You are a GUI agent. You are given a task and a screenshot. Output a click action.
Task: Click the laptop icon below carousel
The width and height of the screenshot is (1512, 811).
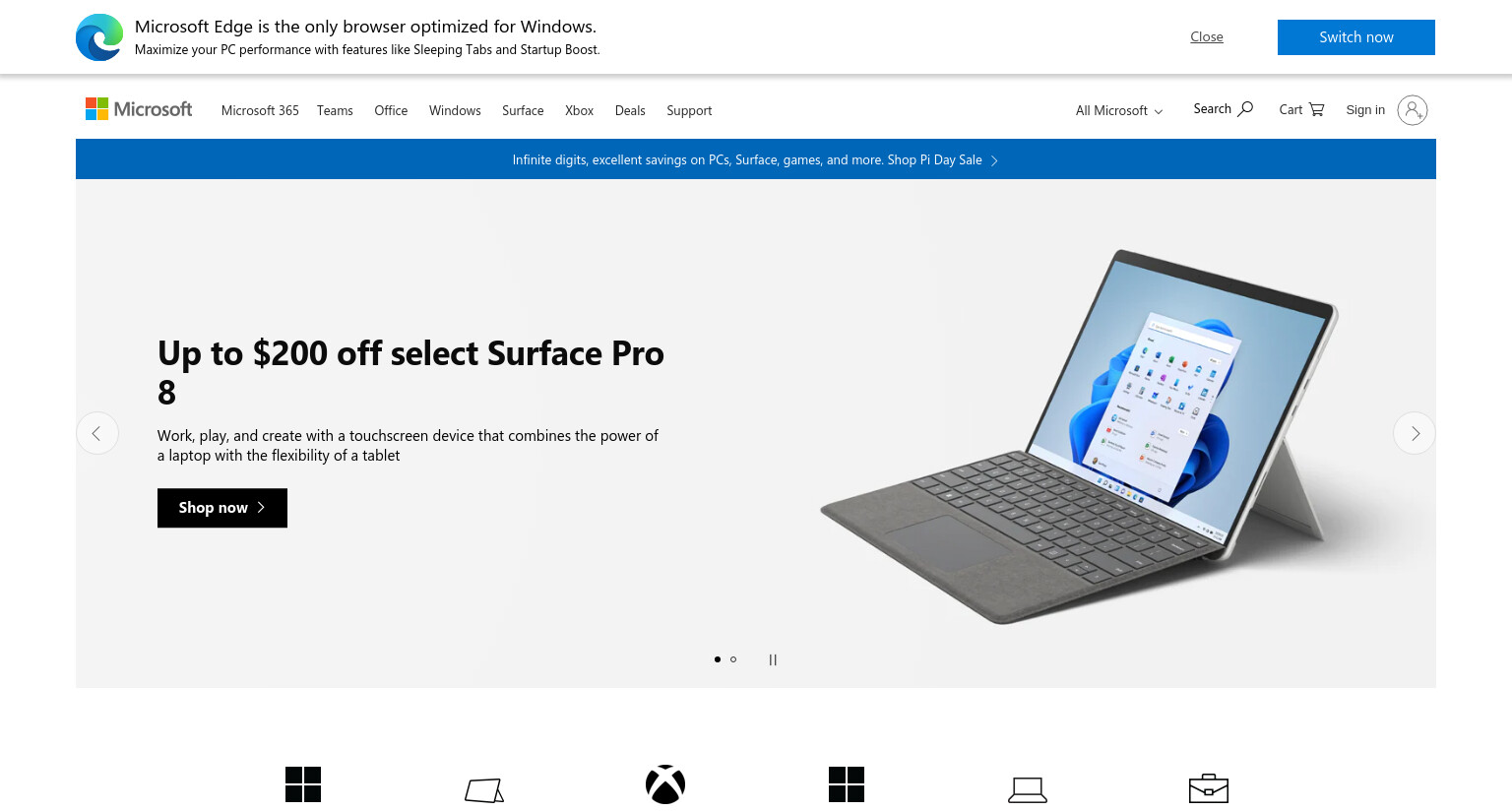point(1028,790)
